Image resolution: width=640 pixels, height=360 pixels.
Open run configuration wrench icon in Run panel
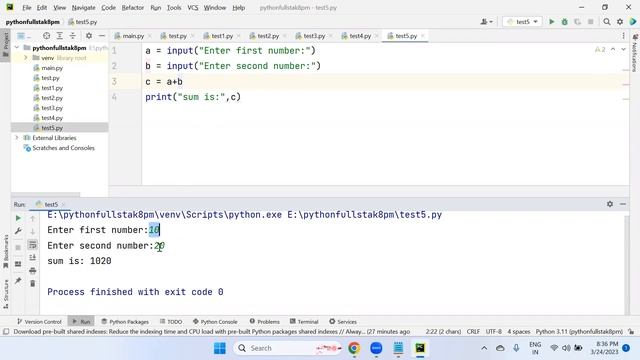pos(18,231)
